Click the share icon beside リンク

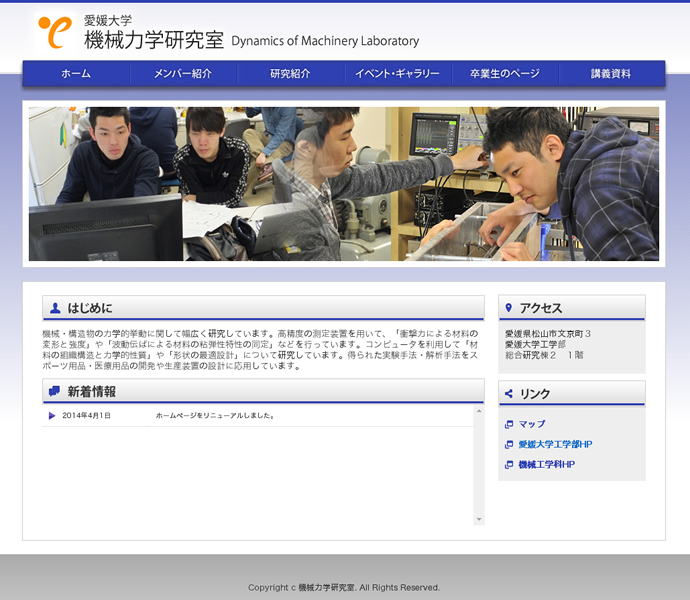[x=509, y=394]
